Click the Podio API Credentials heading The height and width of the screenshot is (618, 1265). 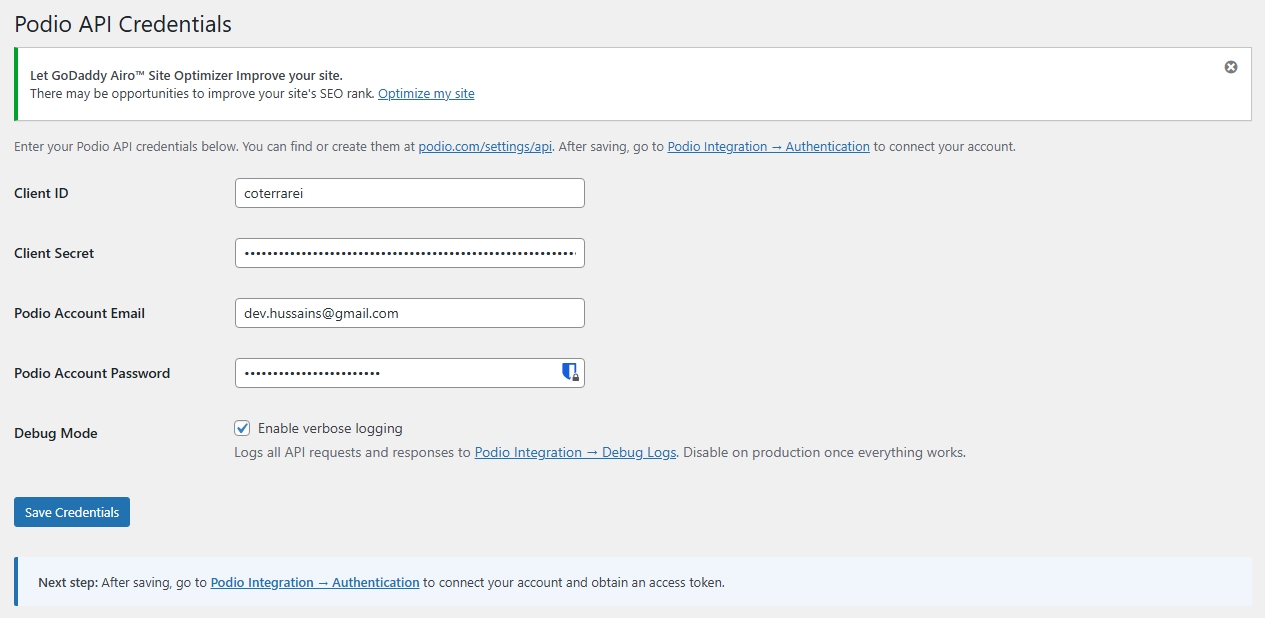(123, 24)
